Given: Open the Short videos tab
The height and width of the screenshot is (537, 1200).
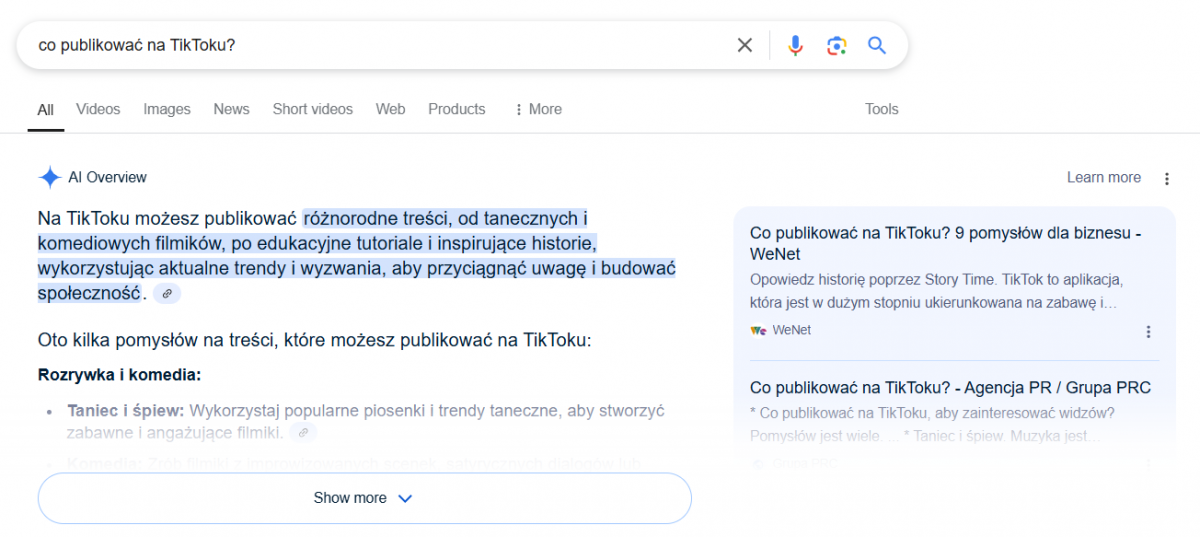Looking at the screenshot, I should [x=313, y=109].
